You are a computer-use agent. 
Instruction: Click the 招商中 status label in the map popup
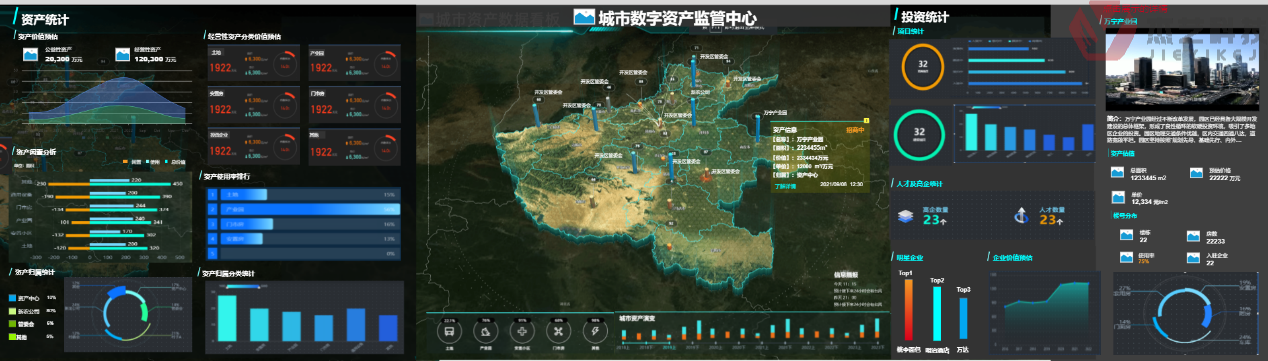pos(856,130)
